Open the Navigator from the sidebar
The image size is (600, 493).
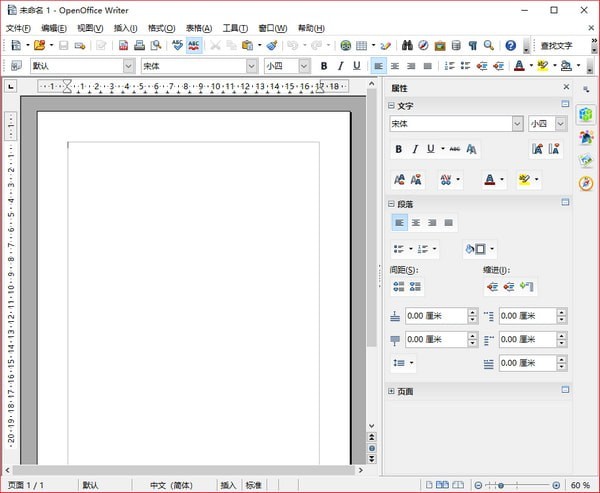point(585,182)
